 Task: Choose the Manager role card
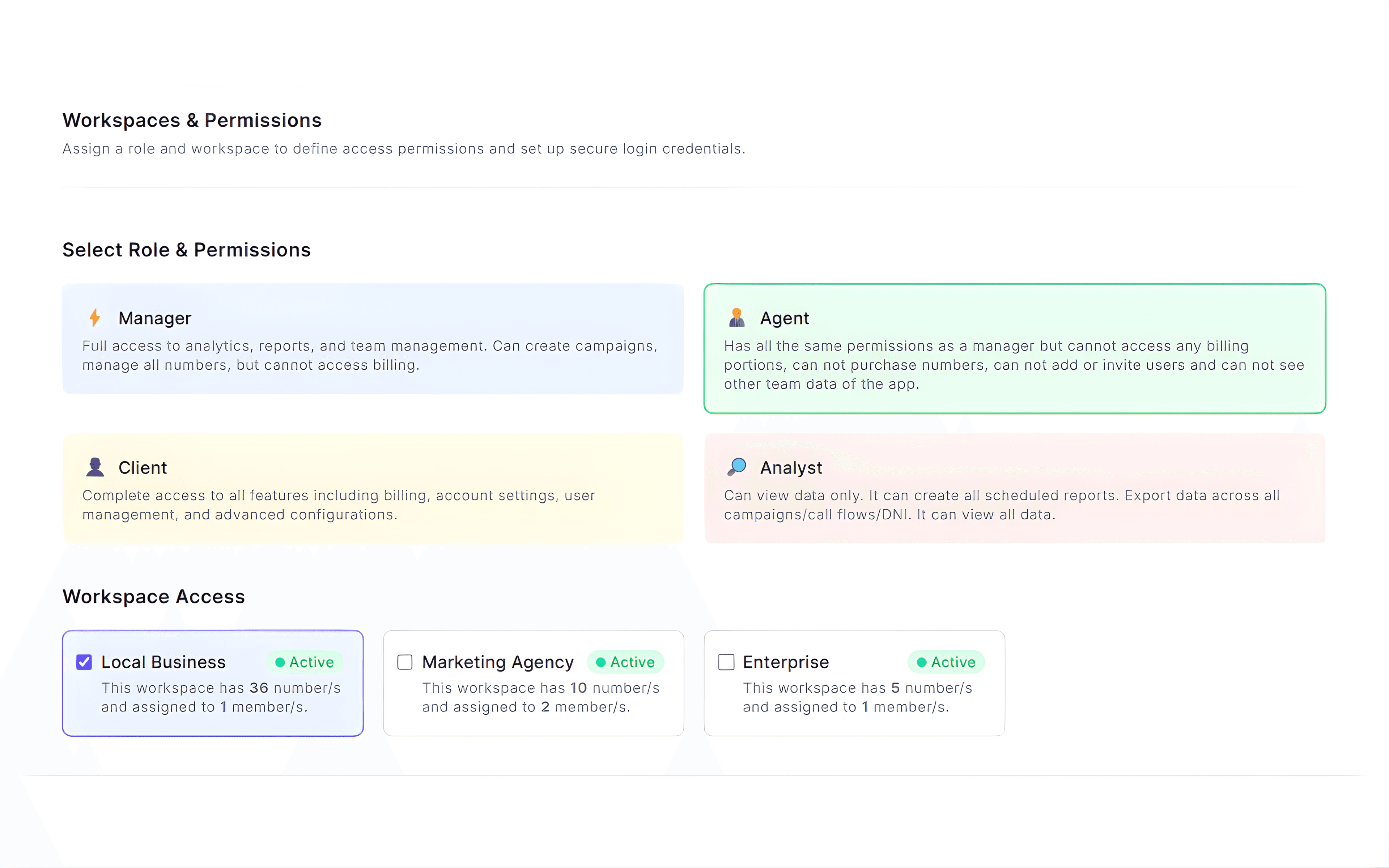[373, 339]
